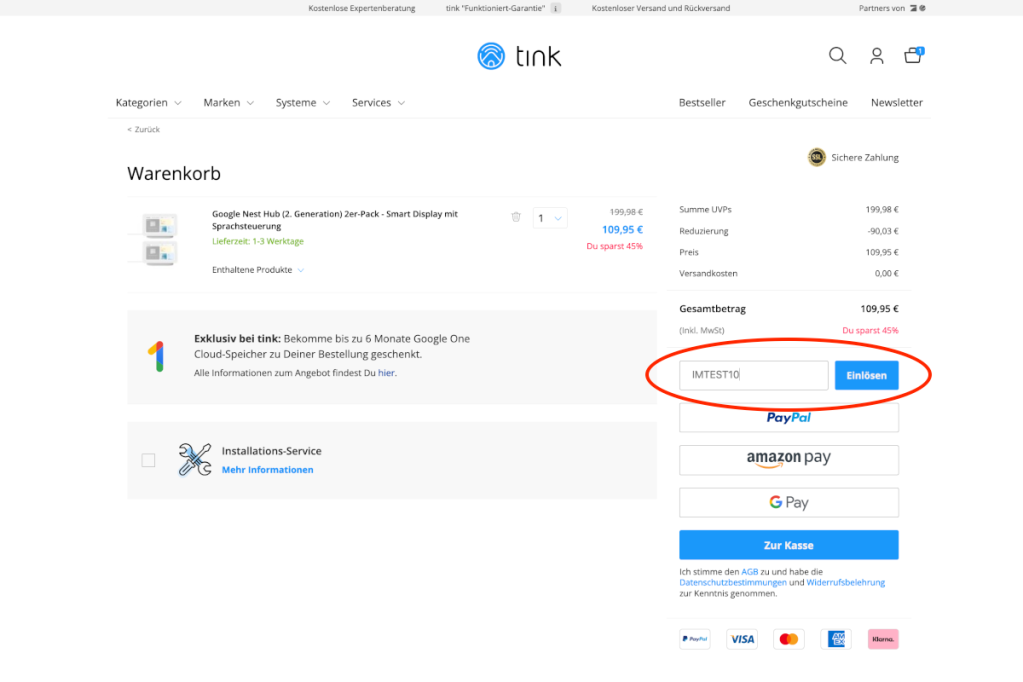The width and height of the screenshot is (1023, 682).
Task: Click the info icon beside Funktioniert-Garantie
Action: [556, 8]
